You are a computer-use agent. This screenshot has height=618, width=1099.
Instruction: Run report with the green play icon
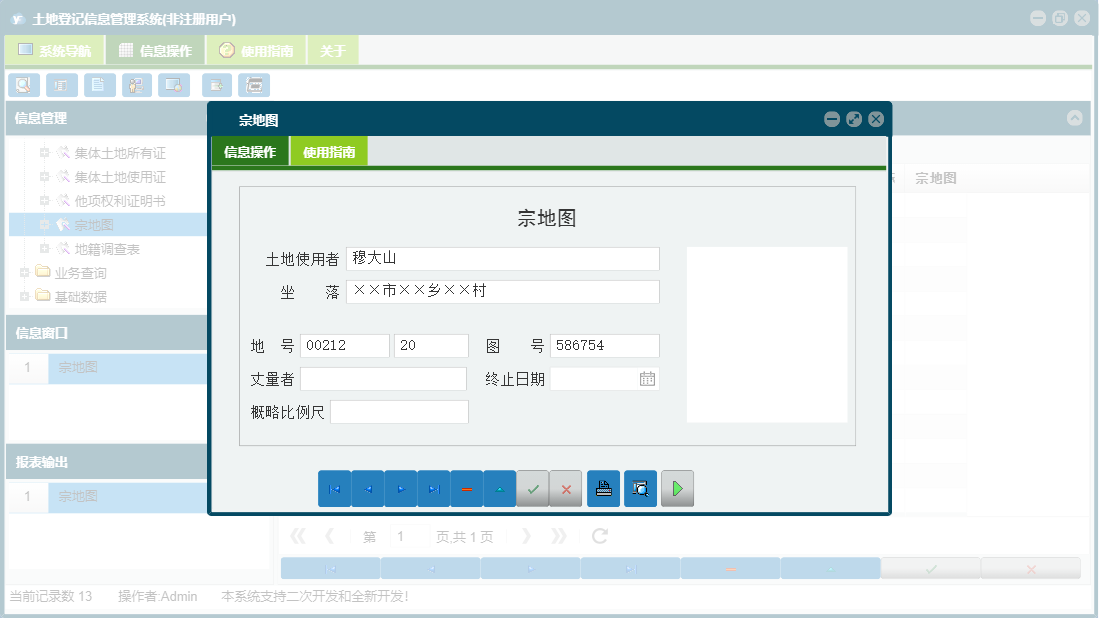pos(677,488)
